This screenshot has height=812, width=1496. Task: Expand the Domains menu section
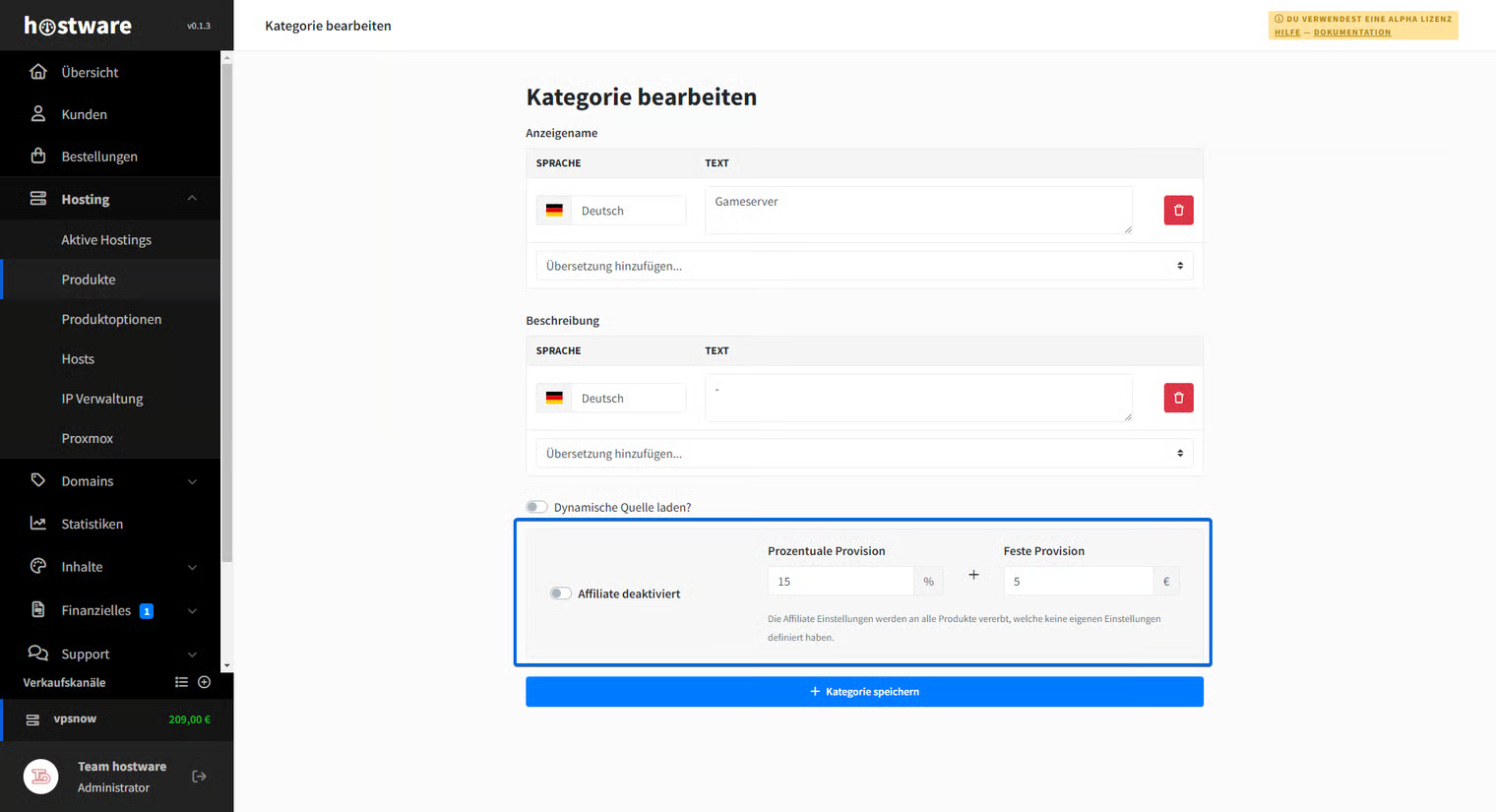[x=192, y=481]
